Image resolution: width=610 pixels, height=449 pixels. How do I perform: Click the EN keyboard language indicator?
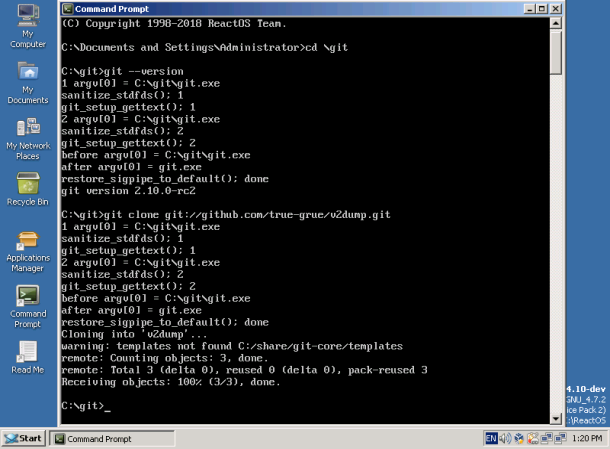491,438
